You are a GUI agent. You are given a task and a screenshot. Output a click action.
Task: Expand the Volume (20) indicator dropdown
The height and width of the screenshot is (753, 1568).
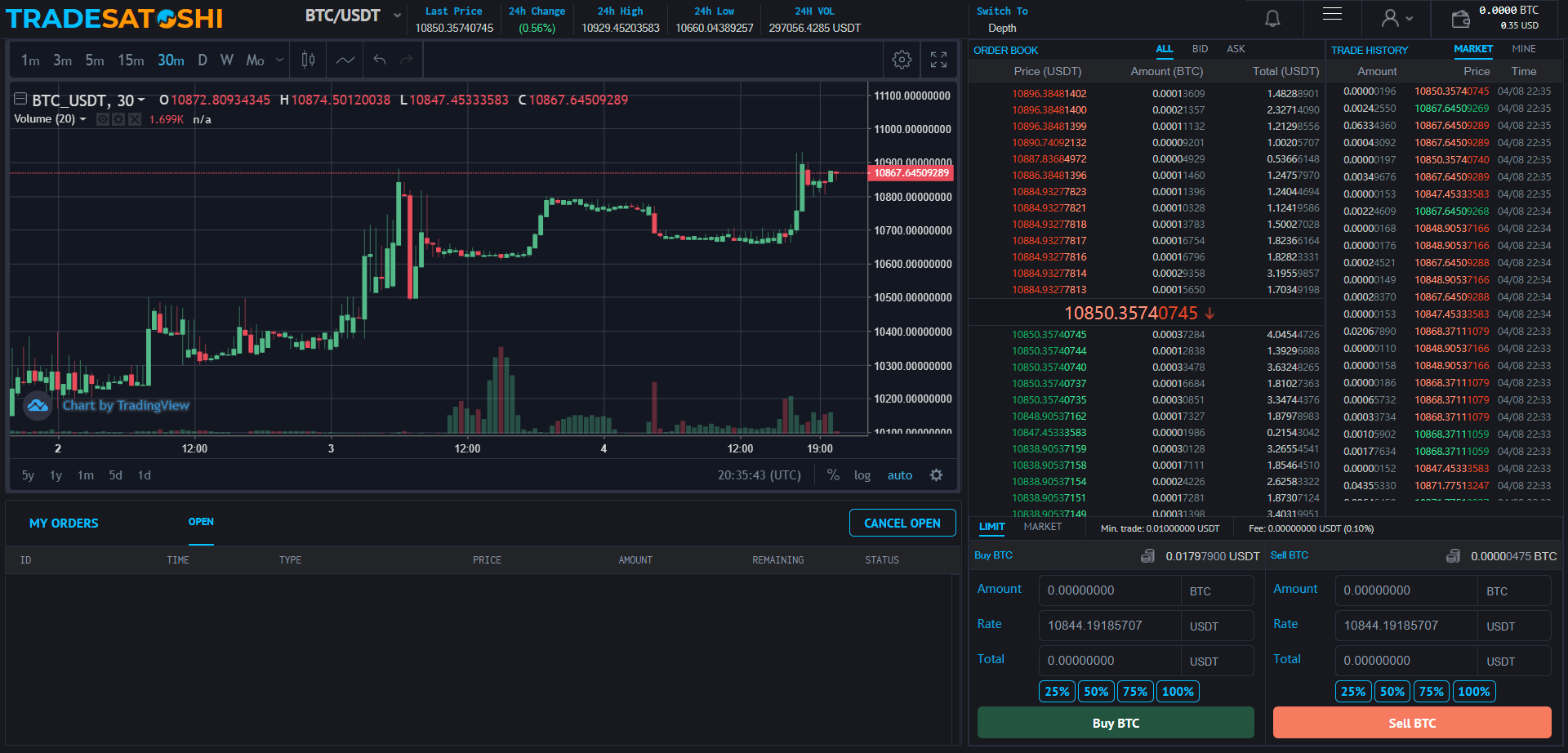click(82, 119)
